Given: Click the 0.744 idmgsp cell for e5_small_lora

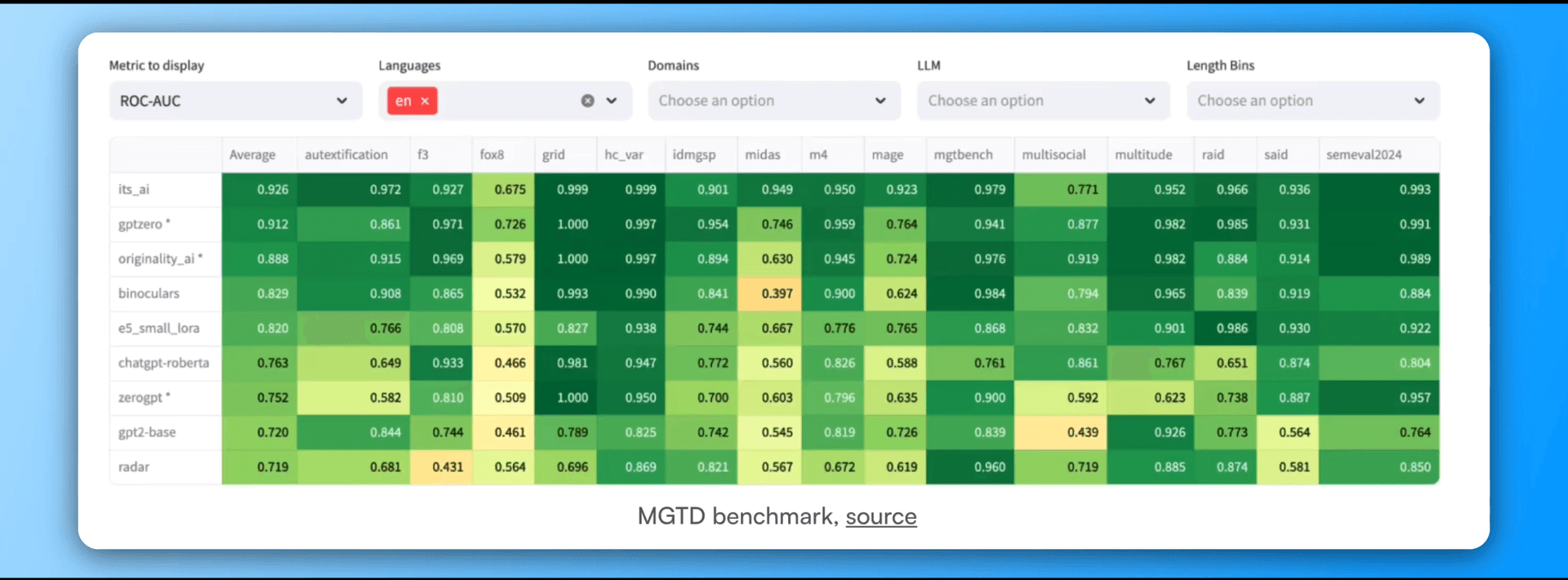Looking at the screenshot, I should tap(701, 328).
